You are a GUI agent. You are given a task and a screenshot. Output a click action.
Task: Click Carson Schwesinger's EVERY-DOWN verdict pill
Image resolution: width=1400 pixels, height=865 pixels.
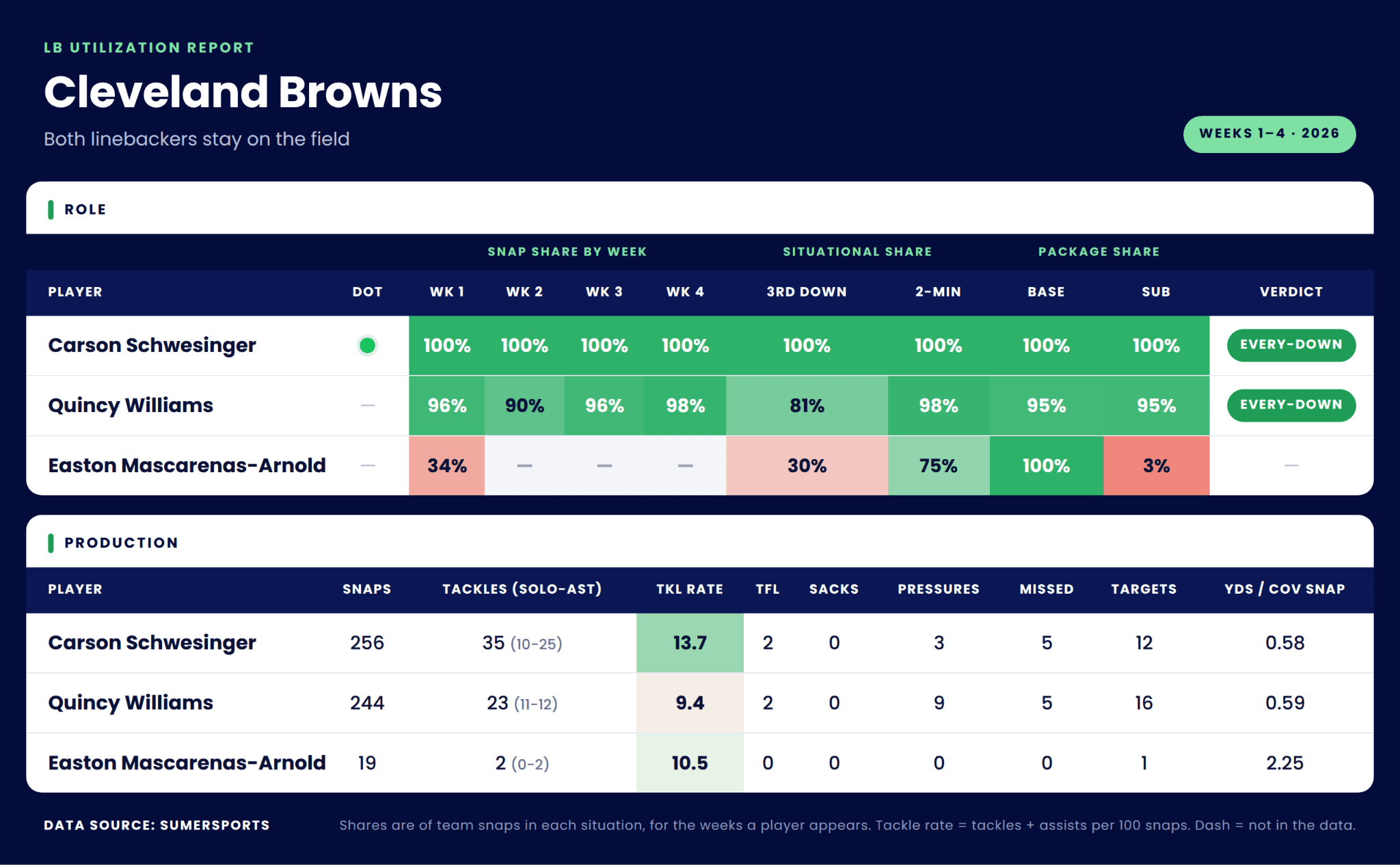[1291, 345]
